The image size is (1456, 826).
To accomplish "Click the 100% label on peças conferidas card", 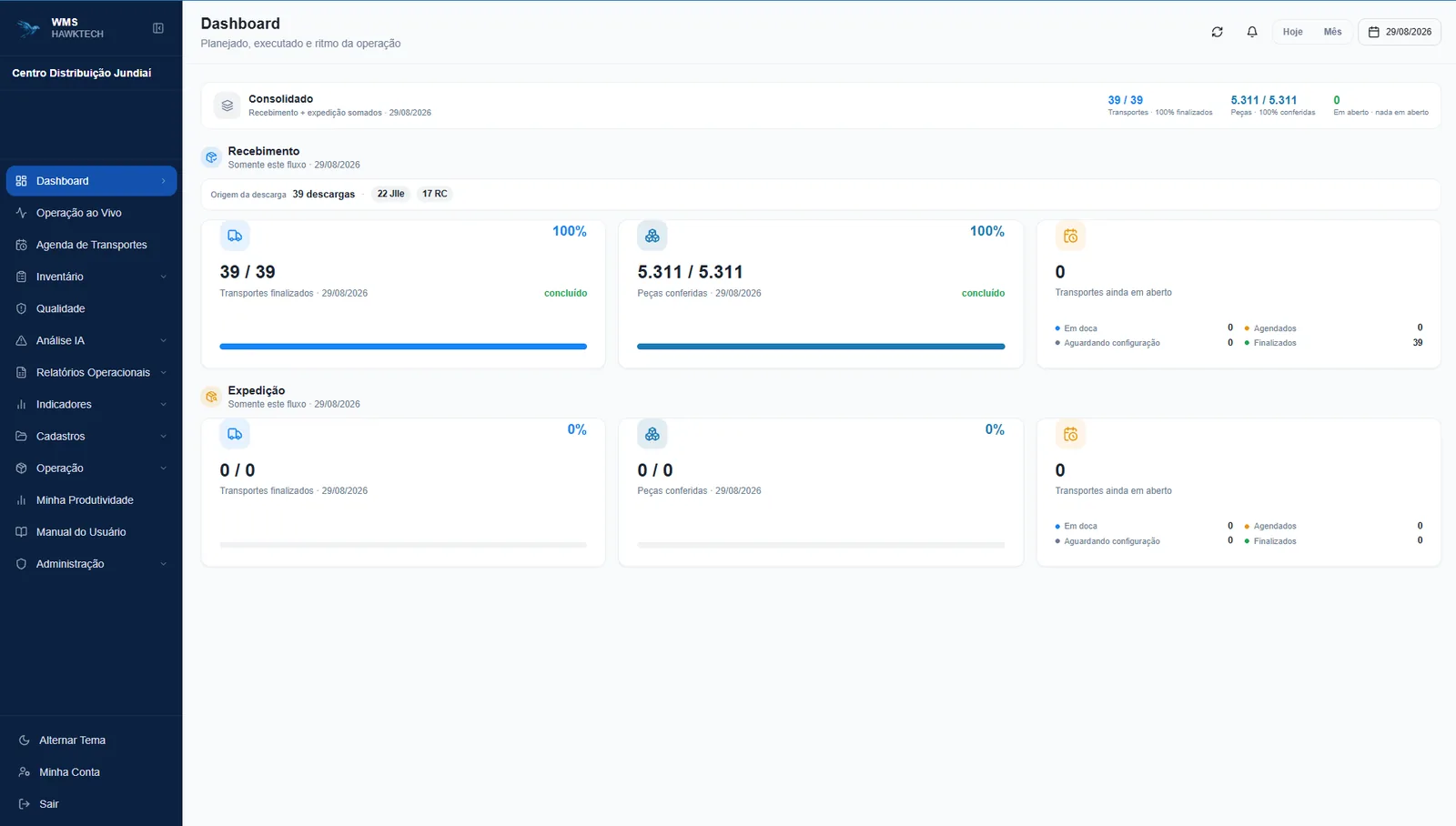I will tap(987, 231).
